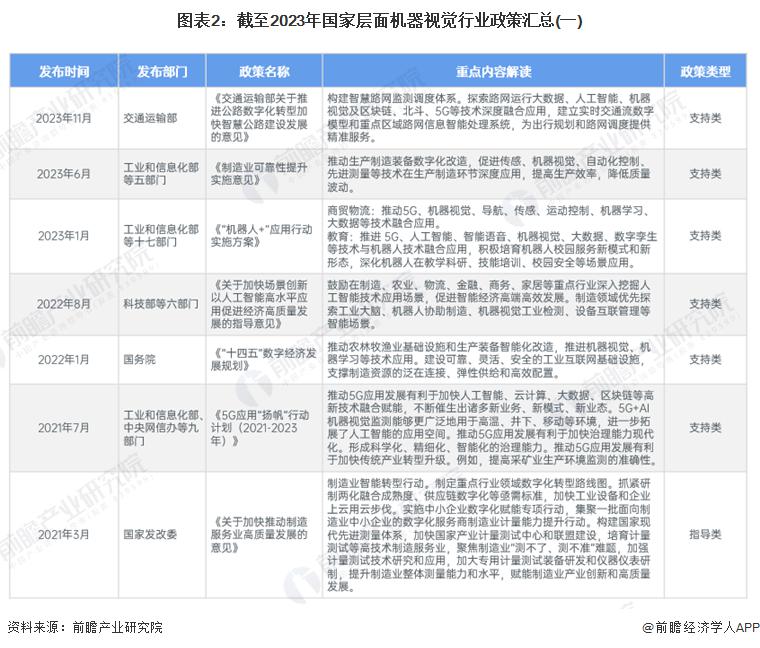Select the 2023年6月 date cell
Viewport: 760px width, 648px height.
(x=63, y=173)
